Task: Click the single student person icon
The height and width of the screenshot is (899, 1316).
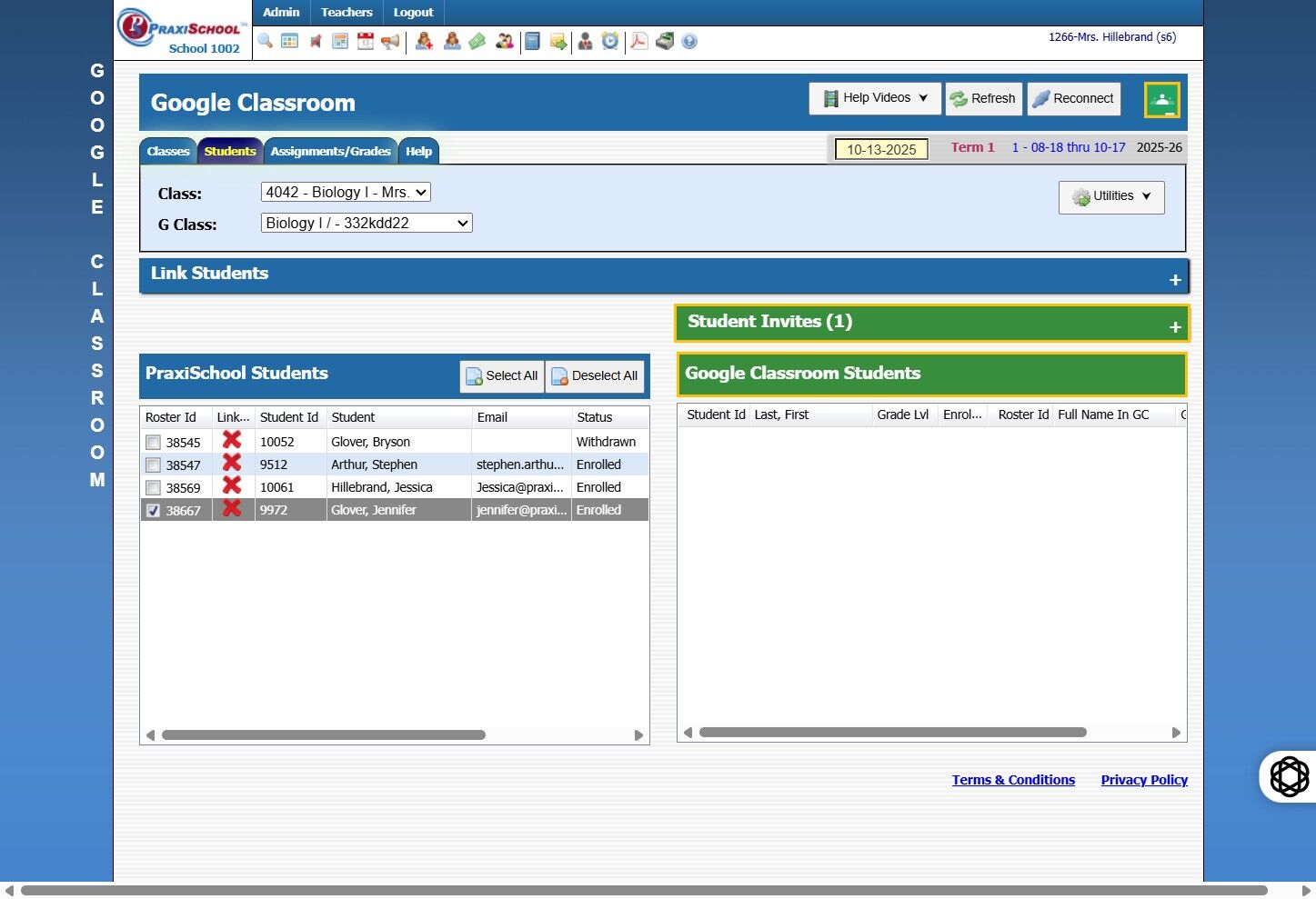Action: pos(452,41)
